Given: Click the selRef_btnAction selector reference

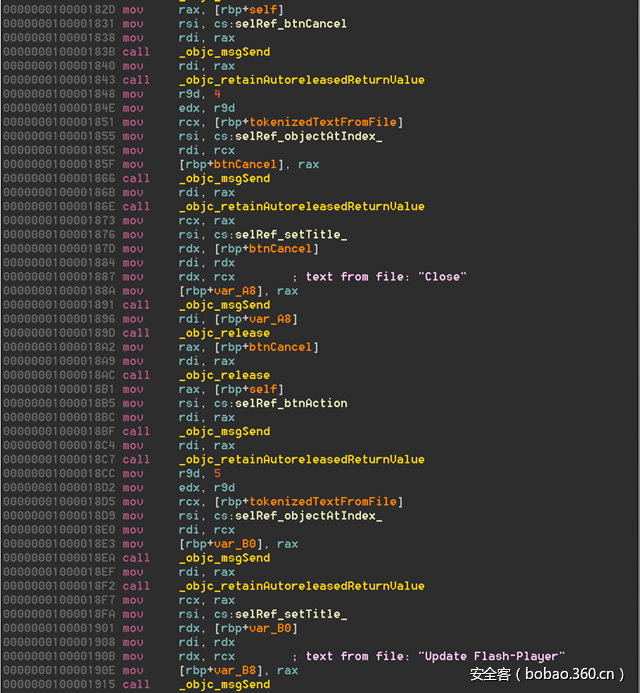Looking at the screenshot, I should coord(291,403).
